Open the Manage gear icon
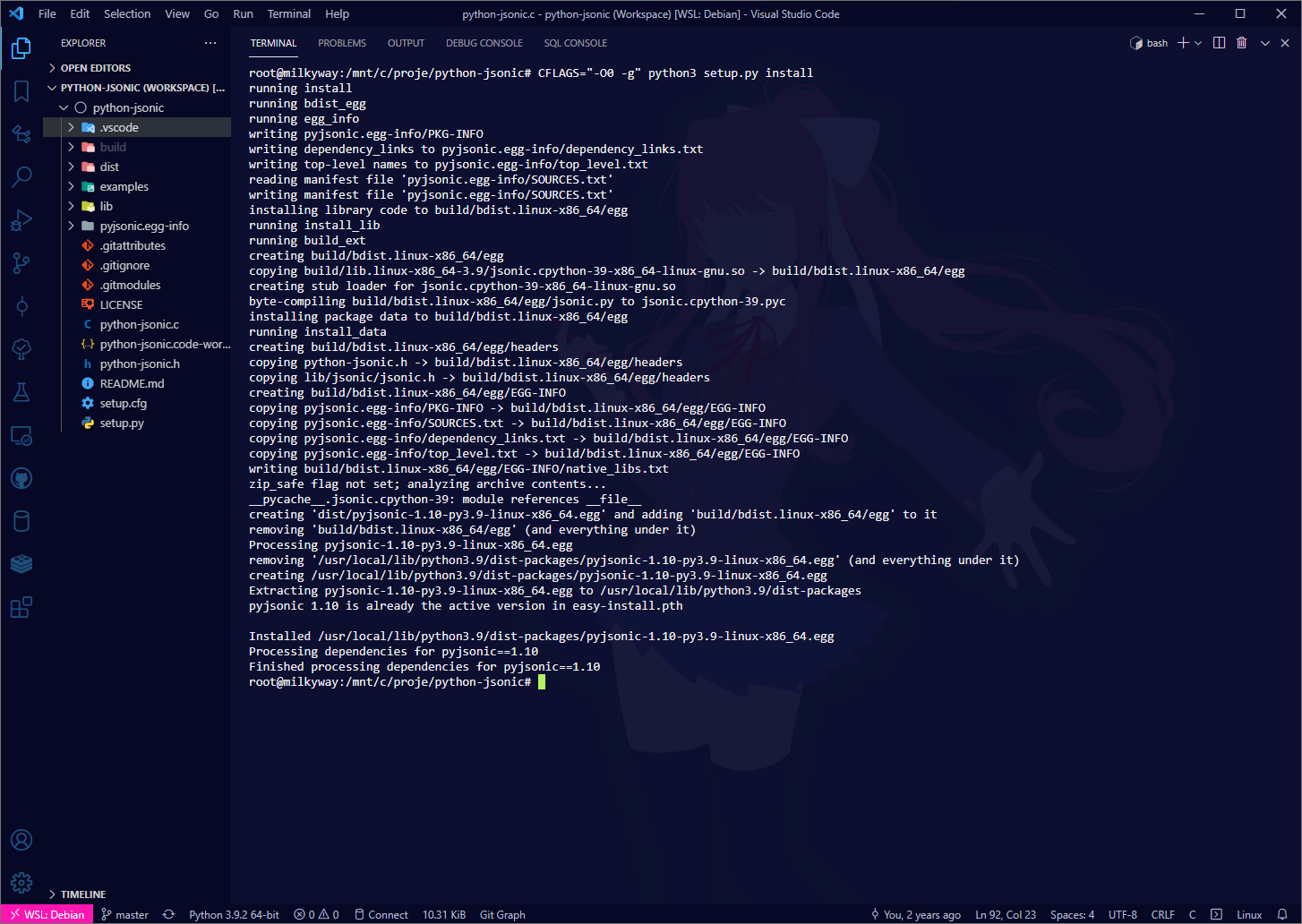Image resolution: width=1302 pixels, height=924 pixels. tap(21, 883)
